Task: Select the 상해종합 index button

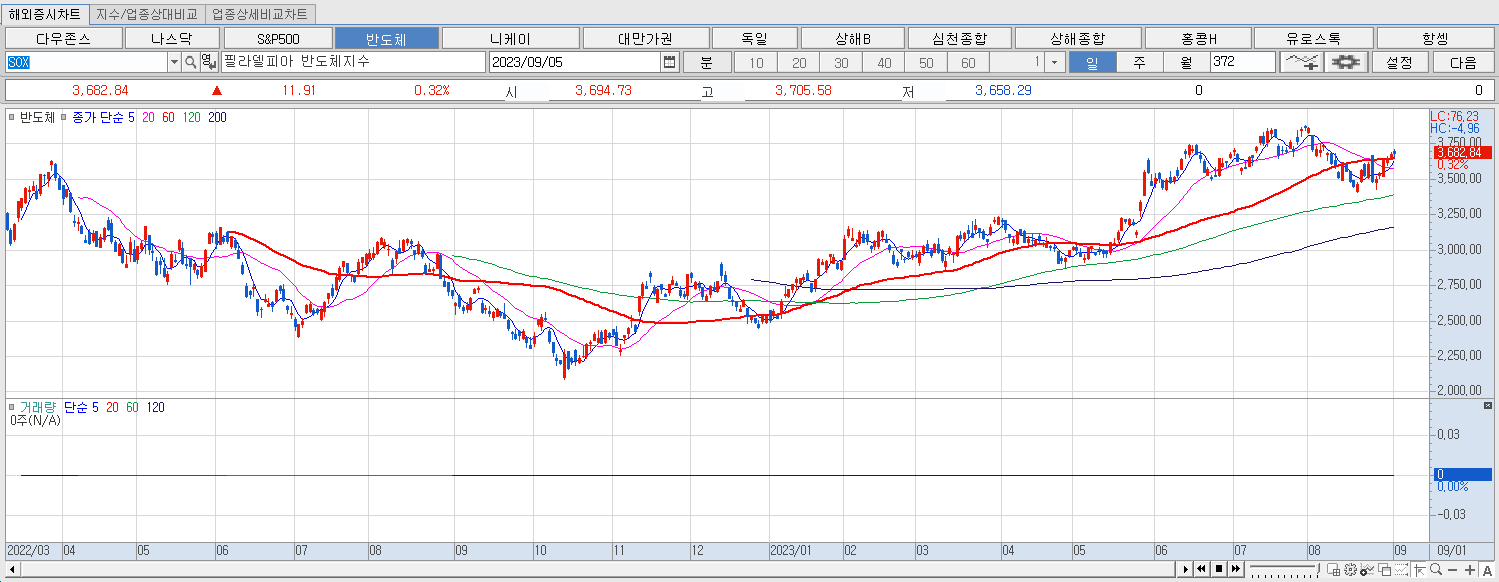Action: tap(1077, 38)
